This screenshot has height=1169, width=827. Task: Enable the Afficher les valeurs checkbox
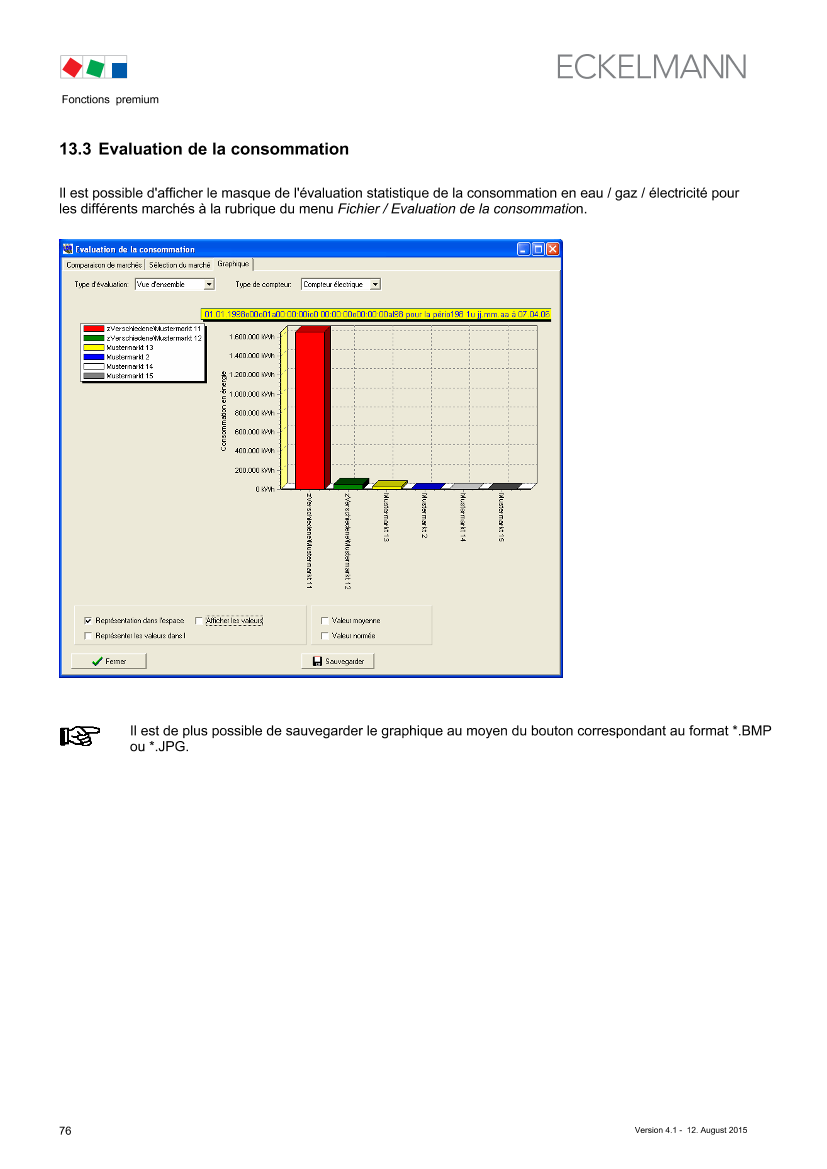point(199,621)
